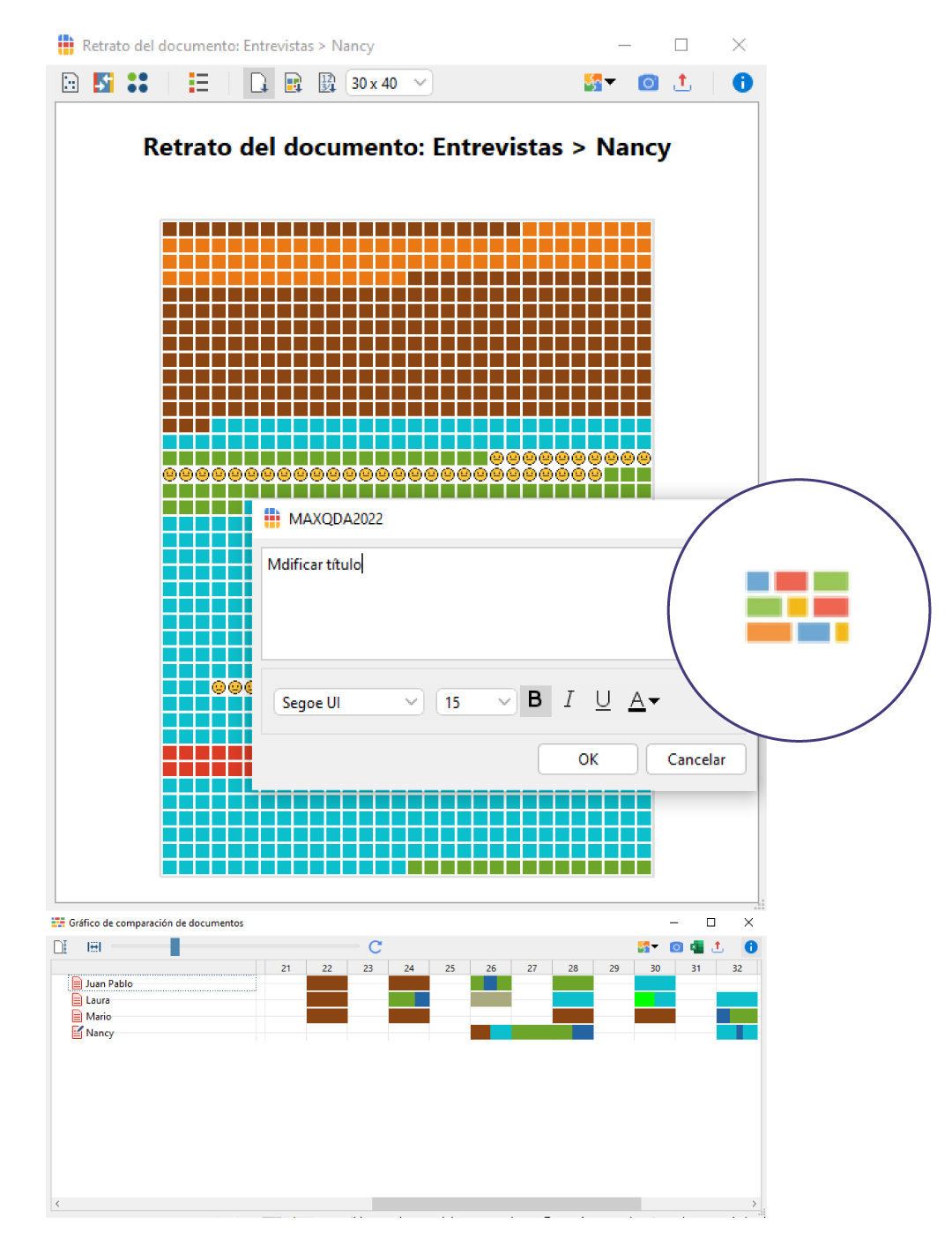Select Nancy document in comparison list
The height and width of the screenshot is (1255, 952).
click(100, 1033)
